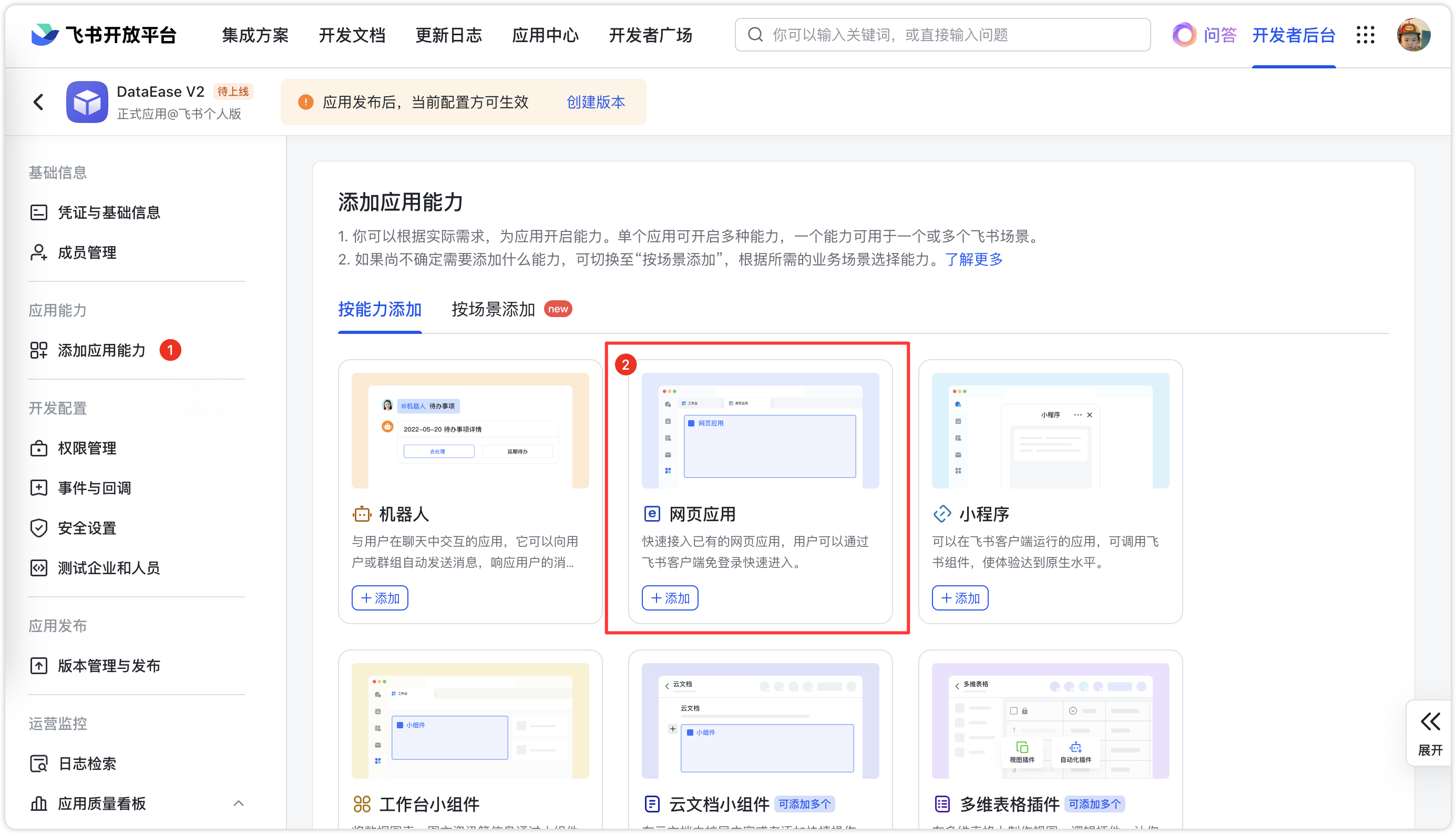Click the 云文档小组件 preview thumbnail
Screen dimensions: 1456x834
pyautogui.click(x=761, y=720)
